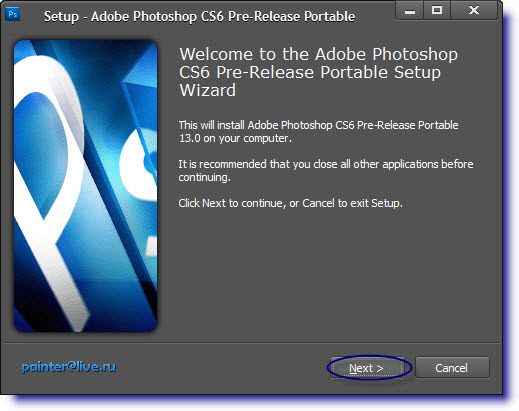Click the horizontal separator line above the buttons
The width and height of the screenshot is (519, 411).
(x=251, y=342)
